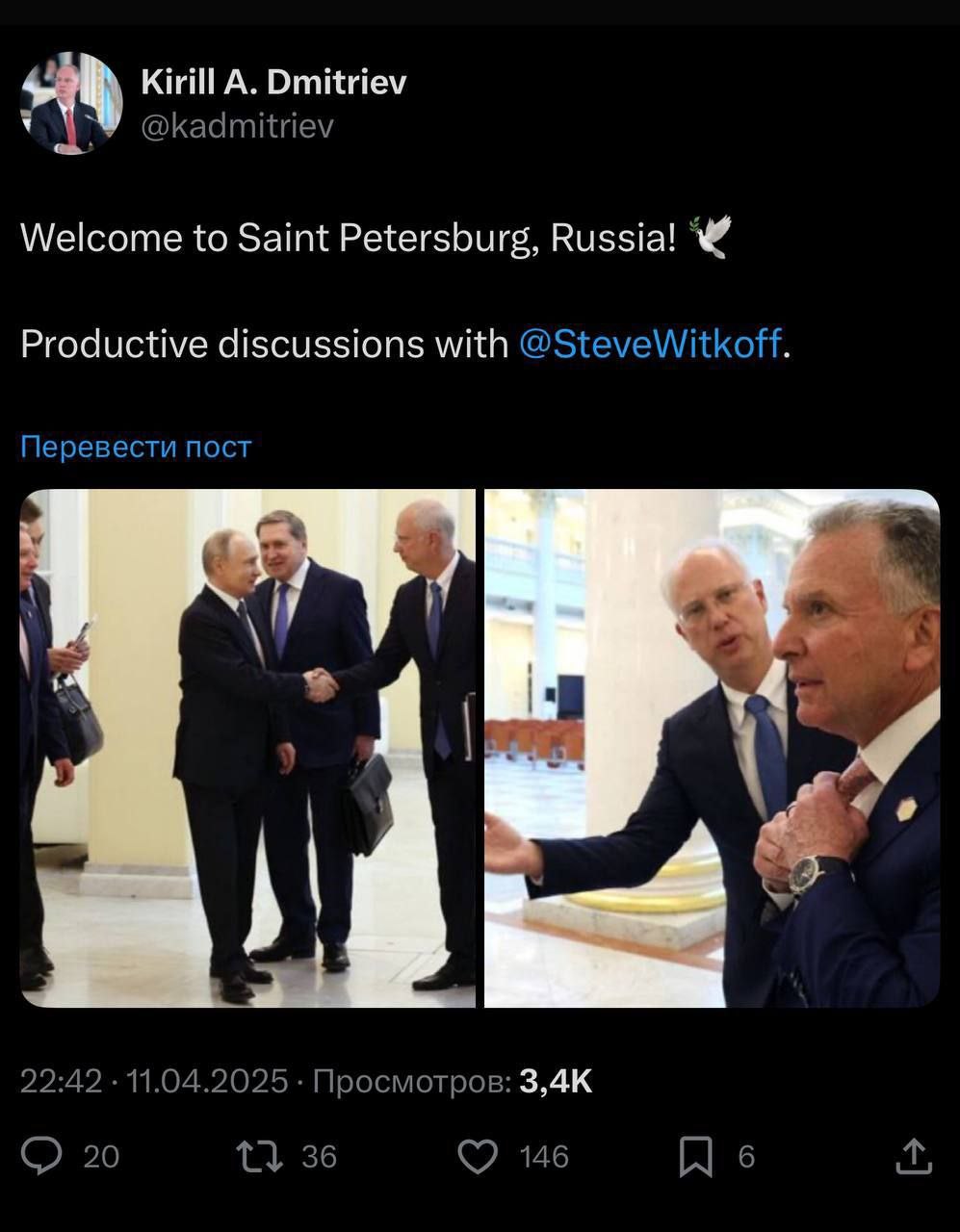Click the Перевести пост translate link
Viewport: 960px width, 1232px height.
[x=136, y=447]
